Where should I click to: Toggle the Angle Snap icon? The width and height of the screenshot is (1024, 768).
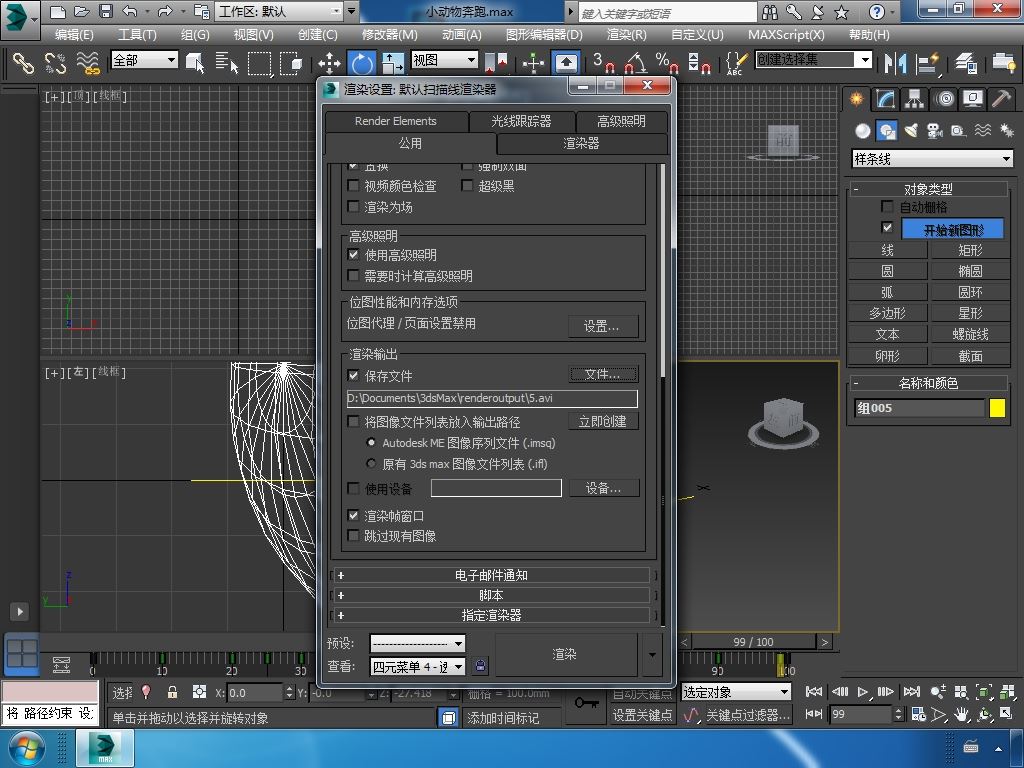click(635, 63)
